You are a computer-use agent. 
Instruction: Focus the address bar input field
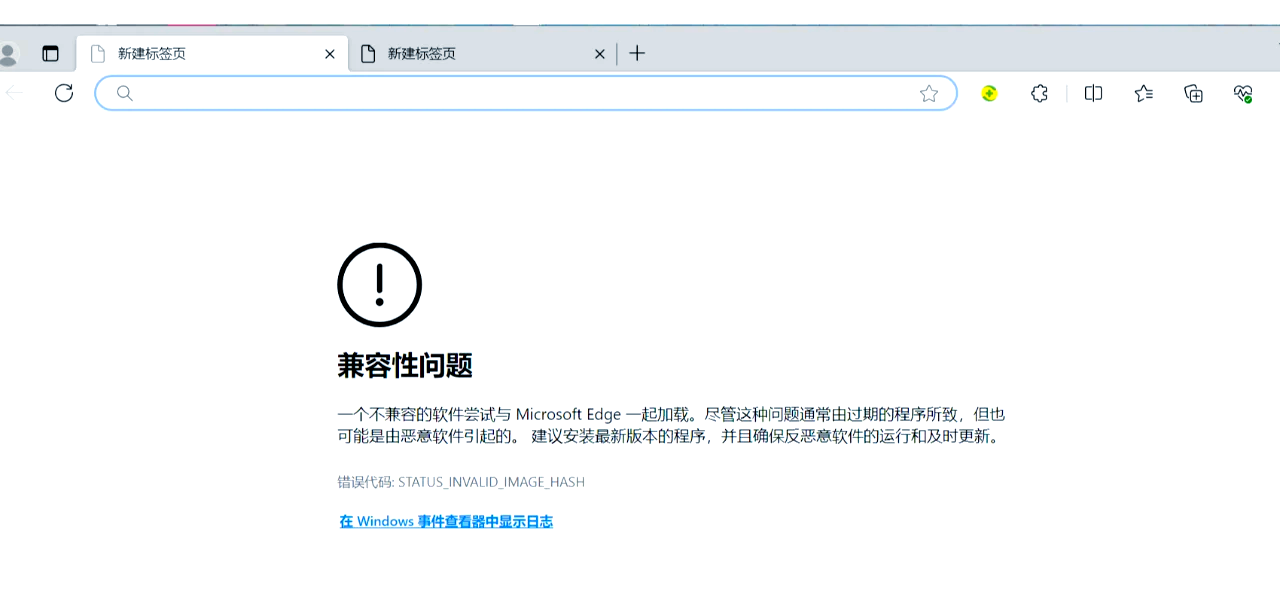point(526,93)
